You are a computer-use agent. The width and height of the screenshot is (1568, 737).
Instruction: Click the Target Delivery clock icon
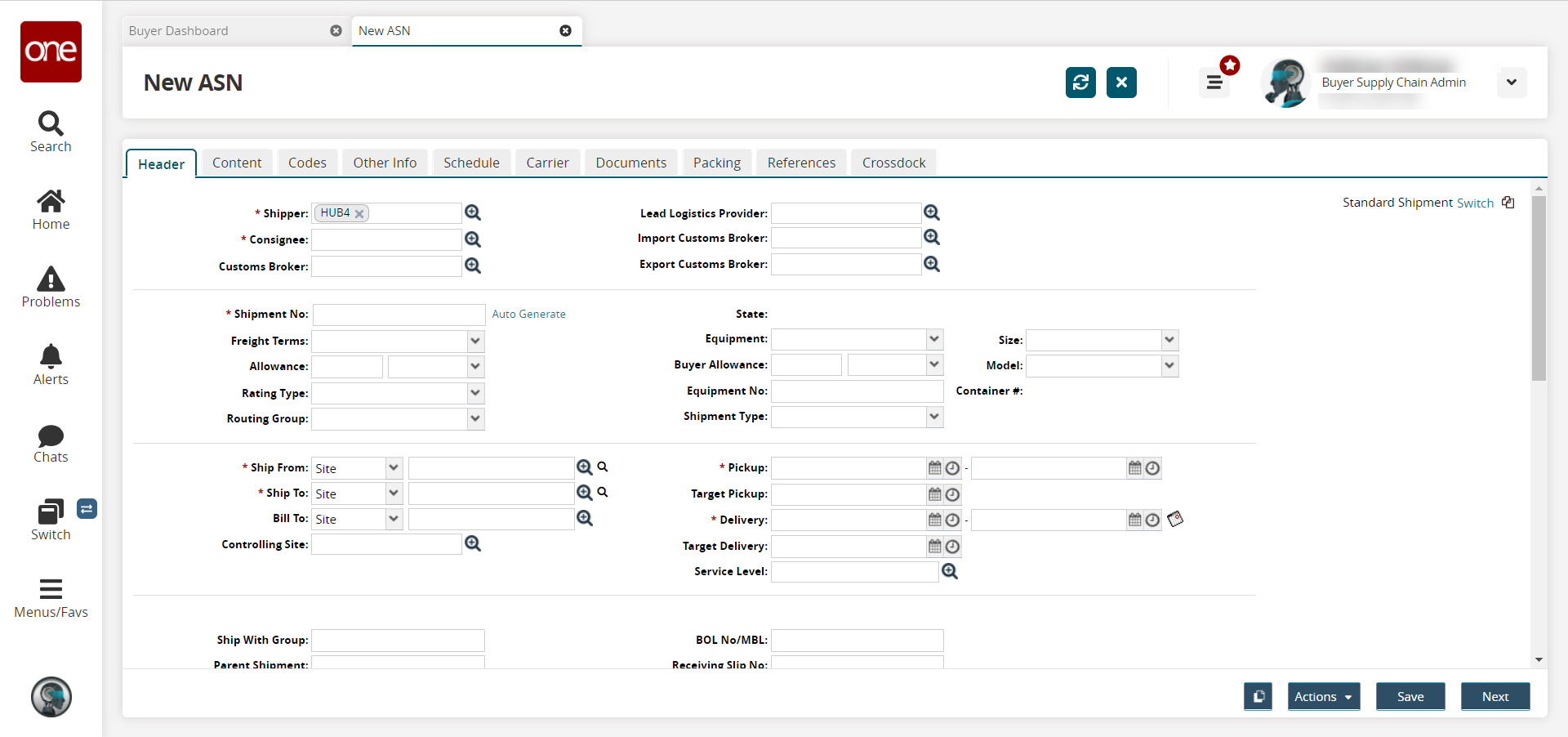[x=952, y=547]
